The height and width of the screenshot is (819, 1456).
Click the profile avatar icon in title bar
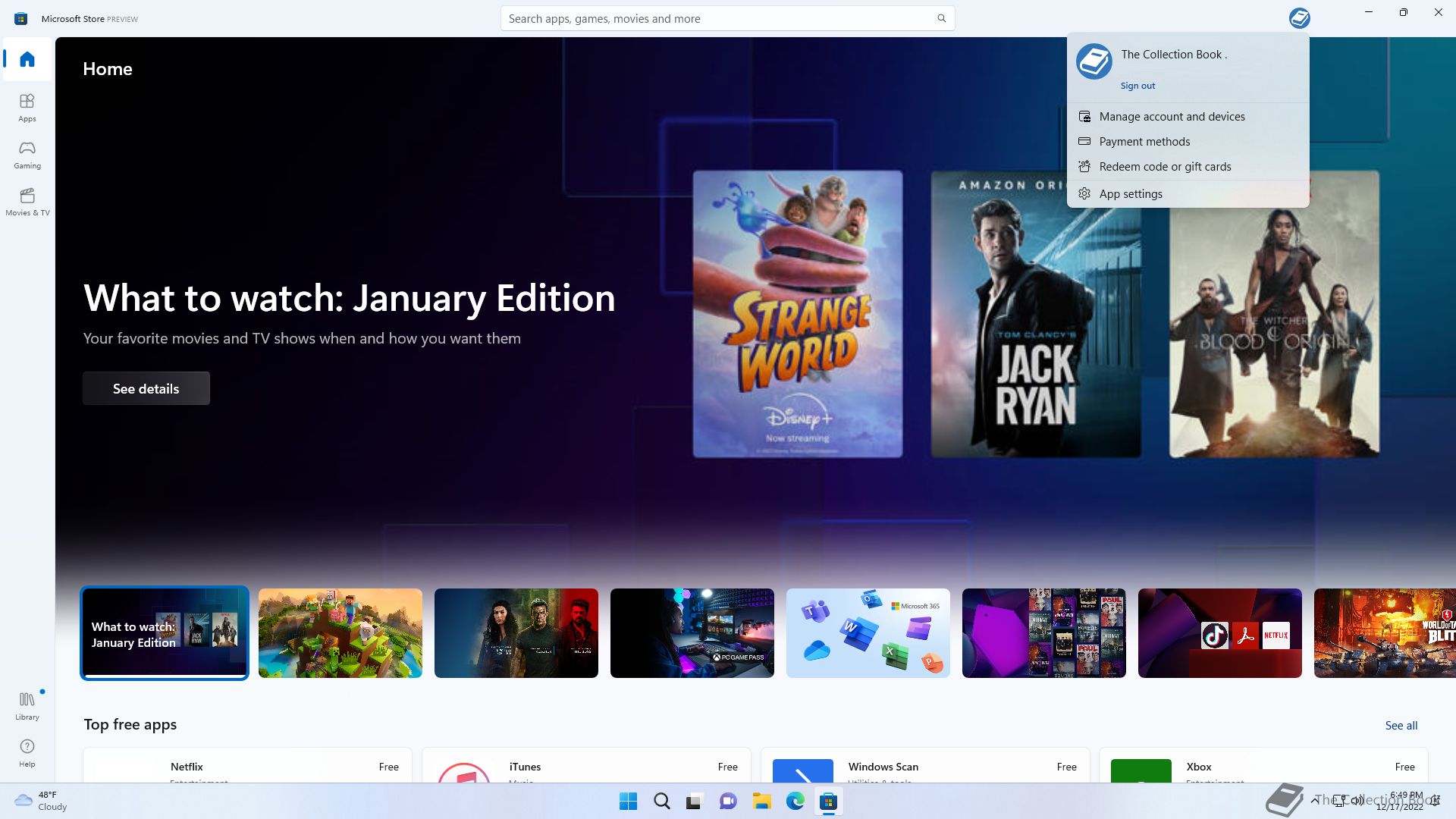click(x=1299, y=18)
